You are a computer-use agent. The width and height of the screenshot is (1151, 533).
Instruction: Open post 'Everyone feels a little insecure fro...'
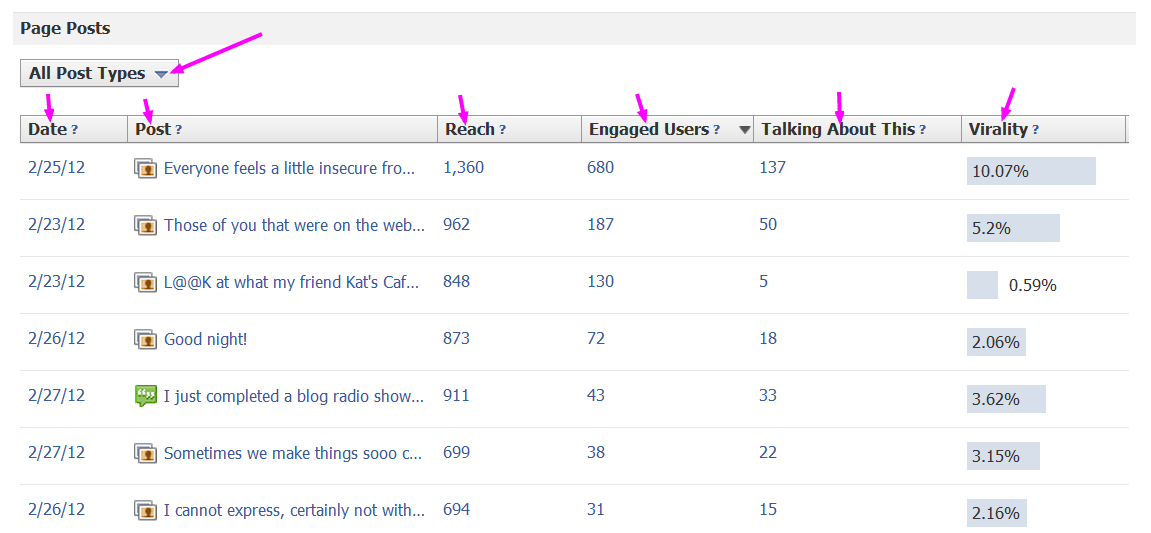pyautogui.click(x=289, y=169)
